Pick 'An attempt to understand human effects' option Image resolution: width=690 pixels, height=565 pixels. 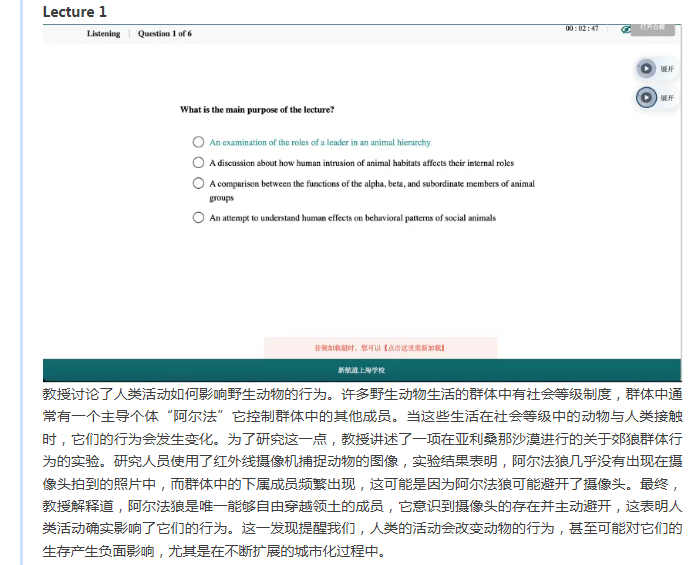199,218
